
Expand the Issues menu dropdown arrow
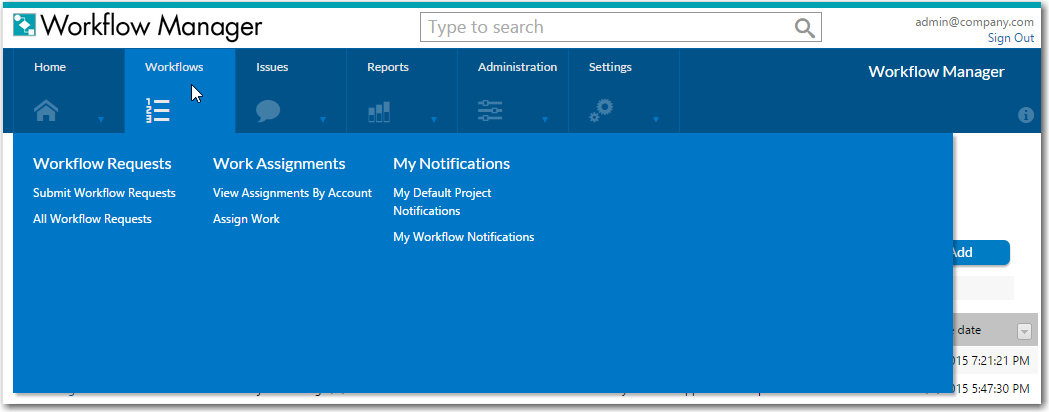[323, 120]
